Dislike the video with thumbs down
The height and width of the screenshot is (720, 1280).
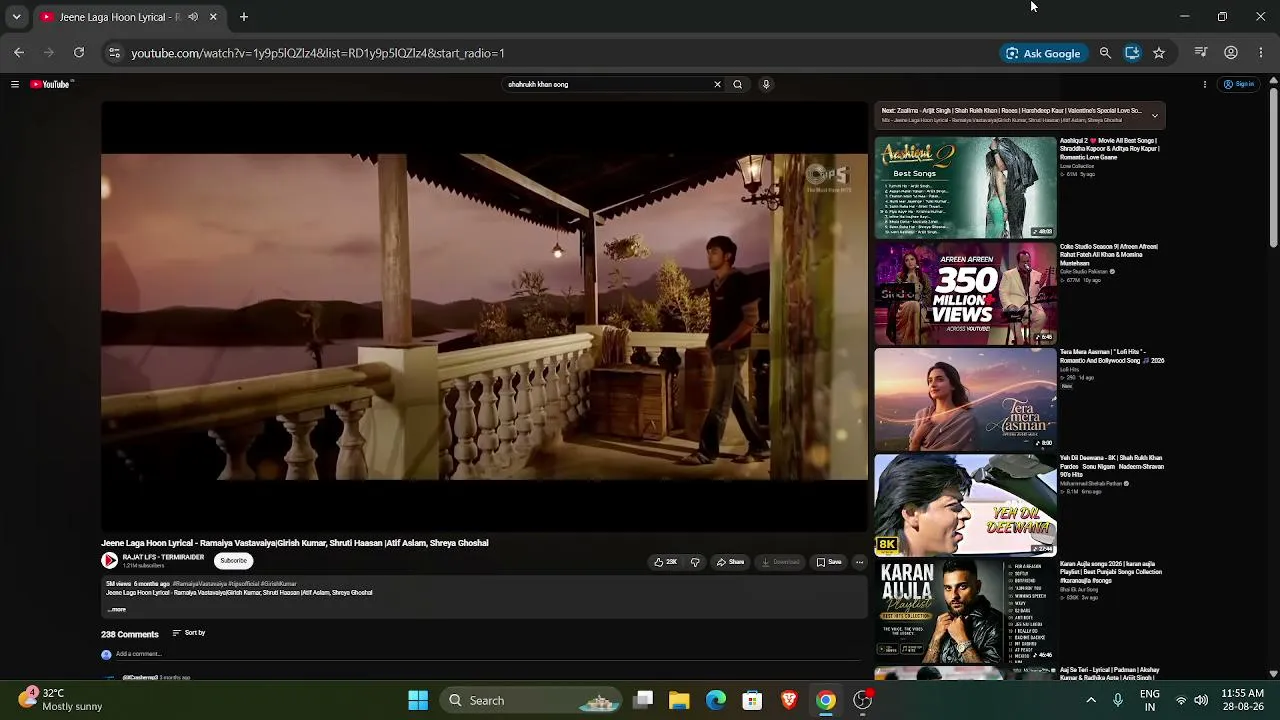pos(695,562)
